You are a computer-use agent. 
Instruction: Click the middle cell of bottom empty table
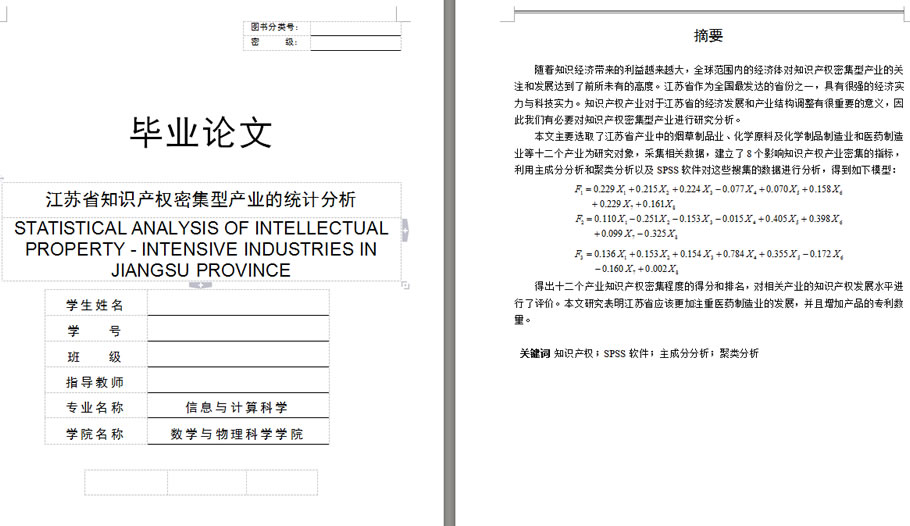pyautogui.click(x=207, y=483)
